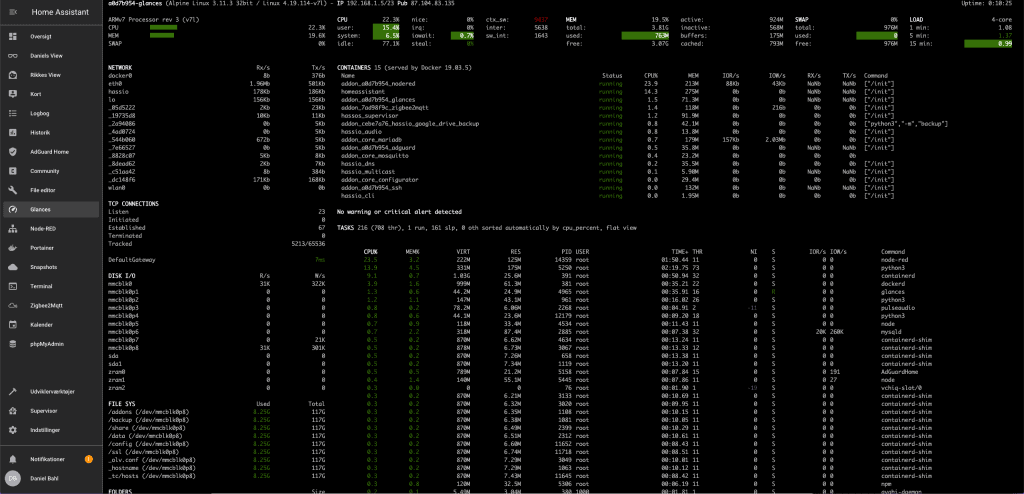Click the CPU% column header in tasks
The width and height of the screenshot is (1024, 494).
[370, 252]
